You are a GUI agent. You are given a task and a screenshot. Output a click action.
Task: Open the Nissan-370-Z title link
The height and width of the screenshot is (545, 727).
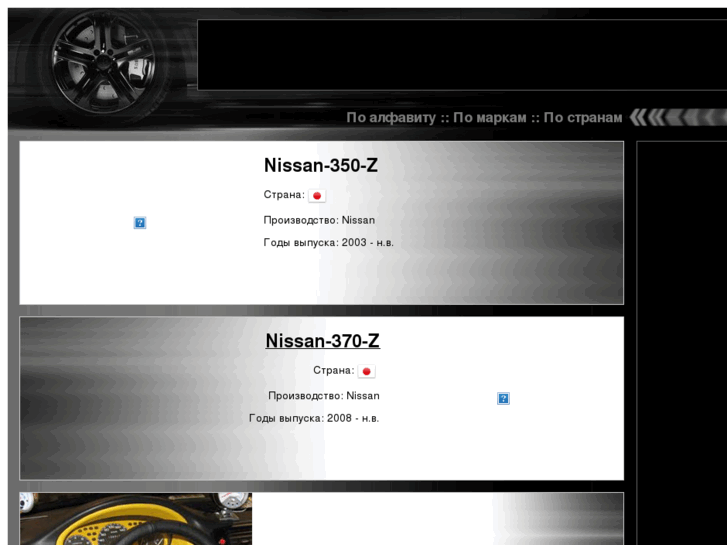click(323, 341)
